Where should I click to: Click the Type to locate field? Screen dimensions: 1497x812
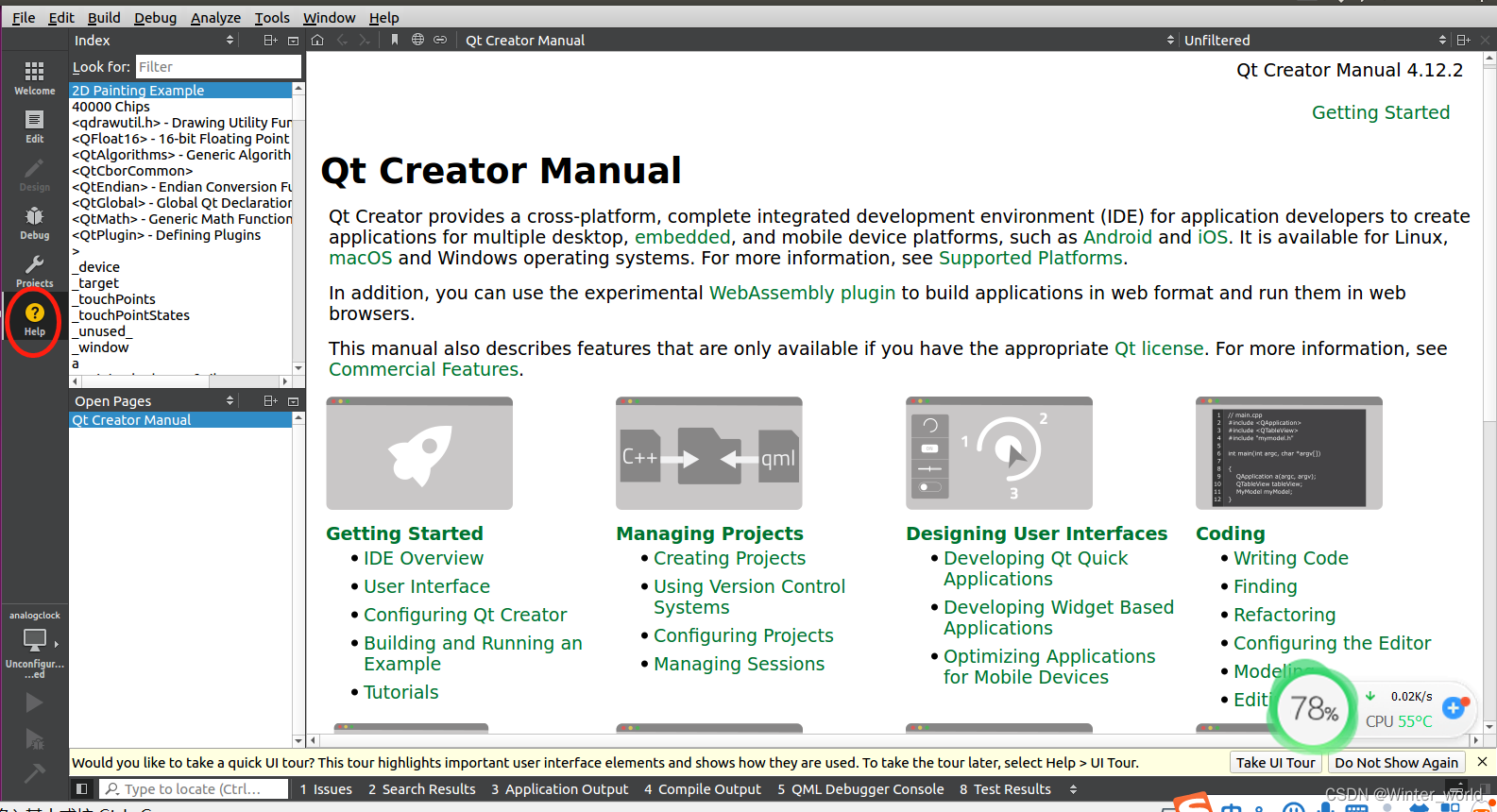(195, 789)
